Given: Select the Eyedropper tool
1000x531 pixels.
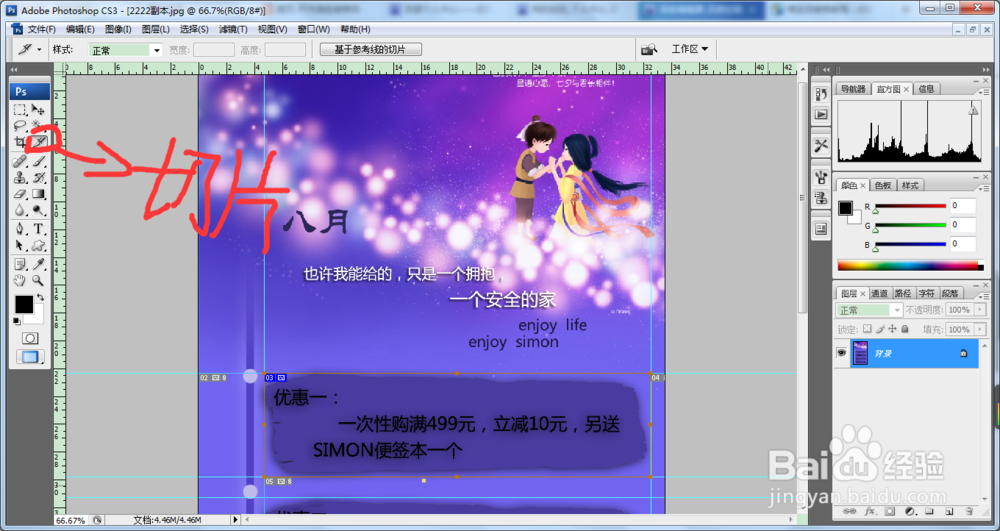Looking at the screenshot, I should tap(39, 264).
